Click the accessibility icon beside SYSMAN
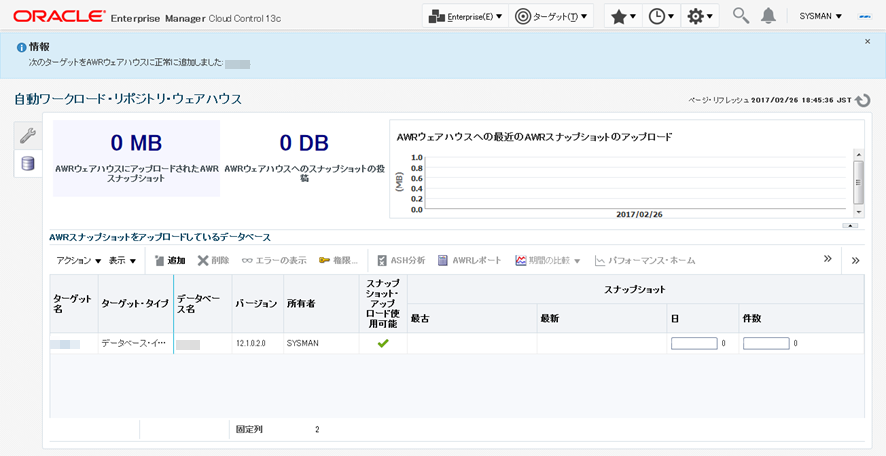 863,16
